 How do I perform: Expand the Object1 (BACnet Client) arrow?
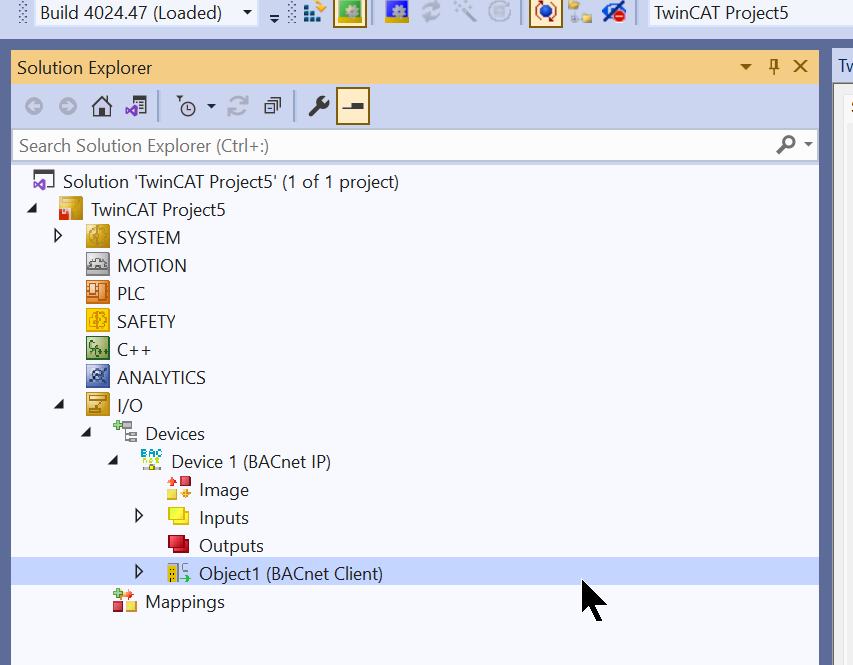139,572
